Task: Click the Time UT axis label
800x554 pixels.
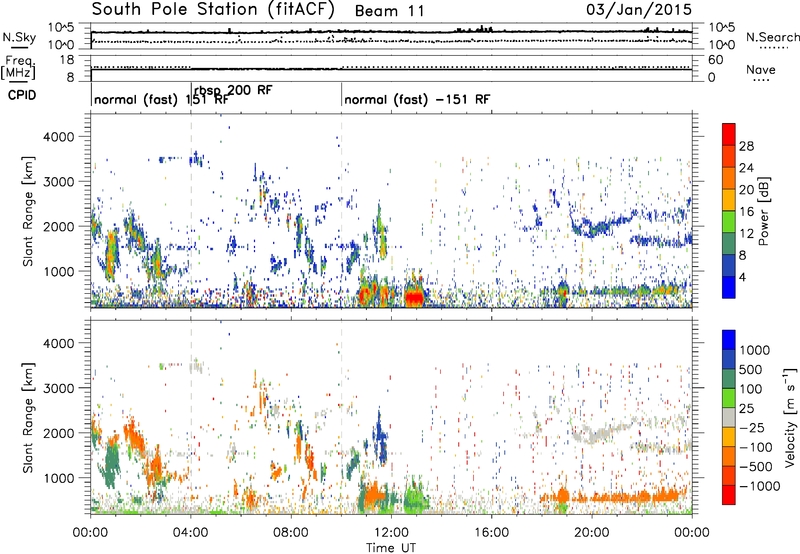Action: [391, 548]
